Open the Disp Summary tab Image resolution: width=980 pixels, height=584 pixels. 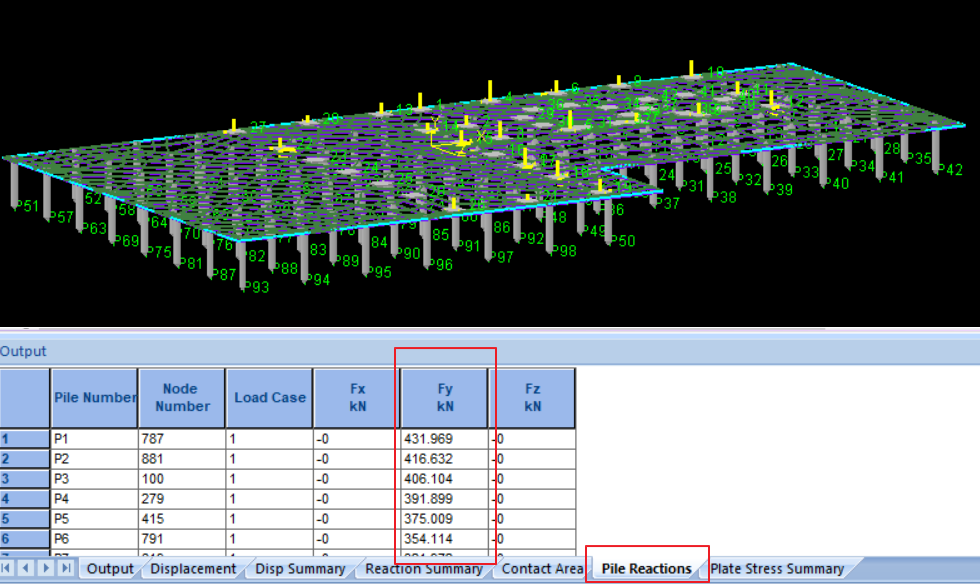[300, 569]
